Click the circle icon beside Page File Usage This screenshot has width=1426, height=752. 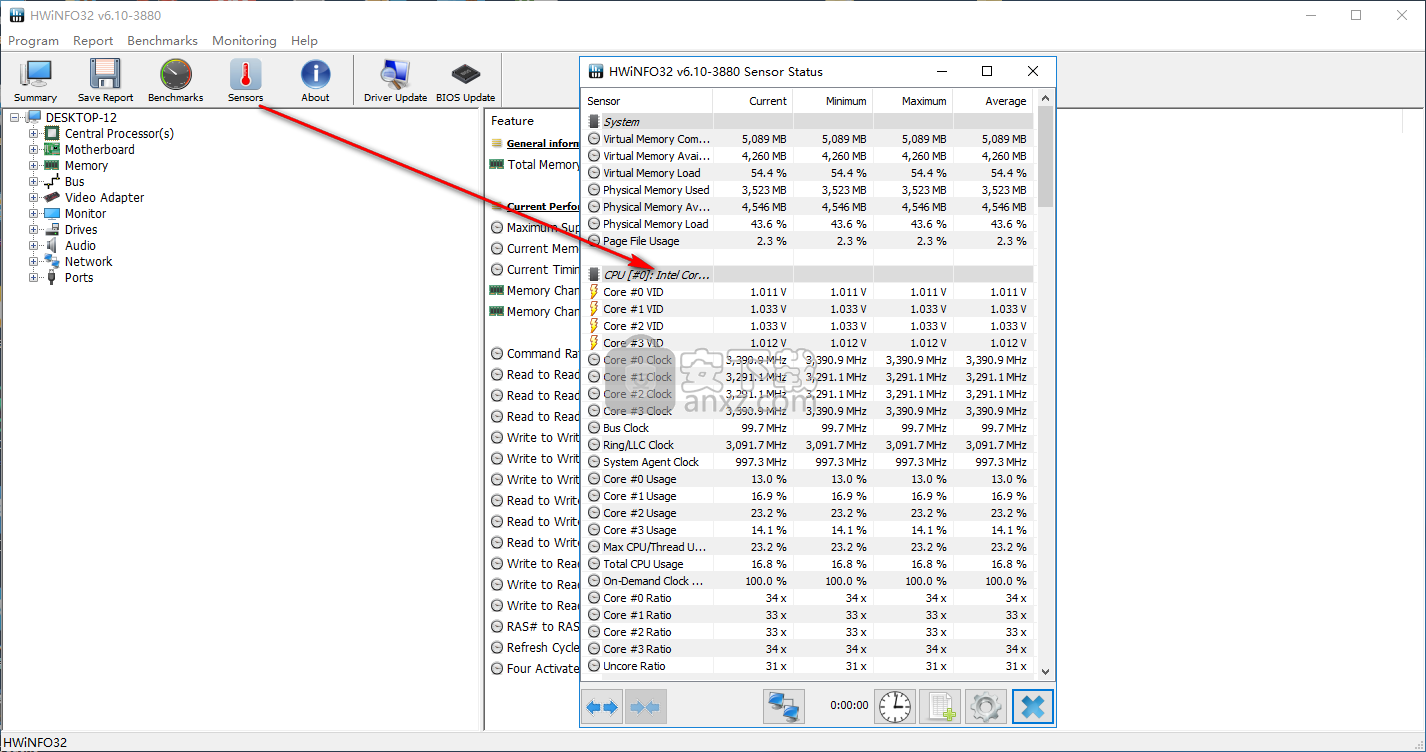click(x=594, y=241)
